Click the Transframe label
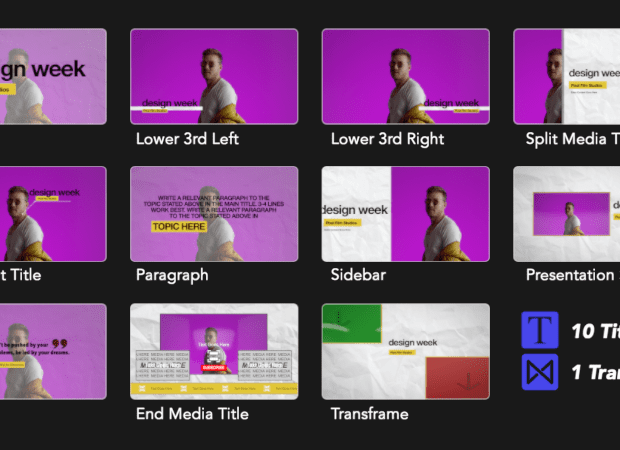620x450 pixels. coord(370,414)
